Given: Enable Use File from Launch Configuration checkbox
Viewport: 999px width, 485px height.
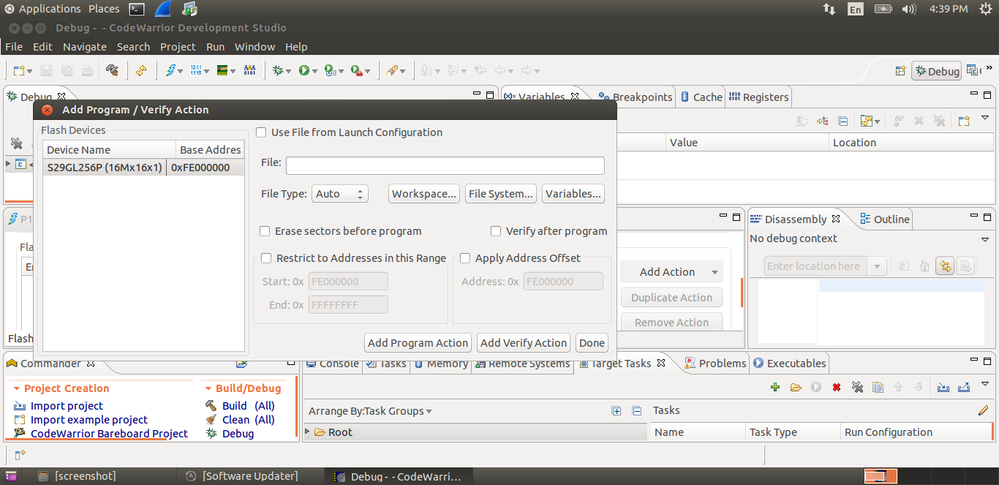Looking at the screenshot, I should point(261,133).
